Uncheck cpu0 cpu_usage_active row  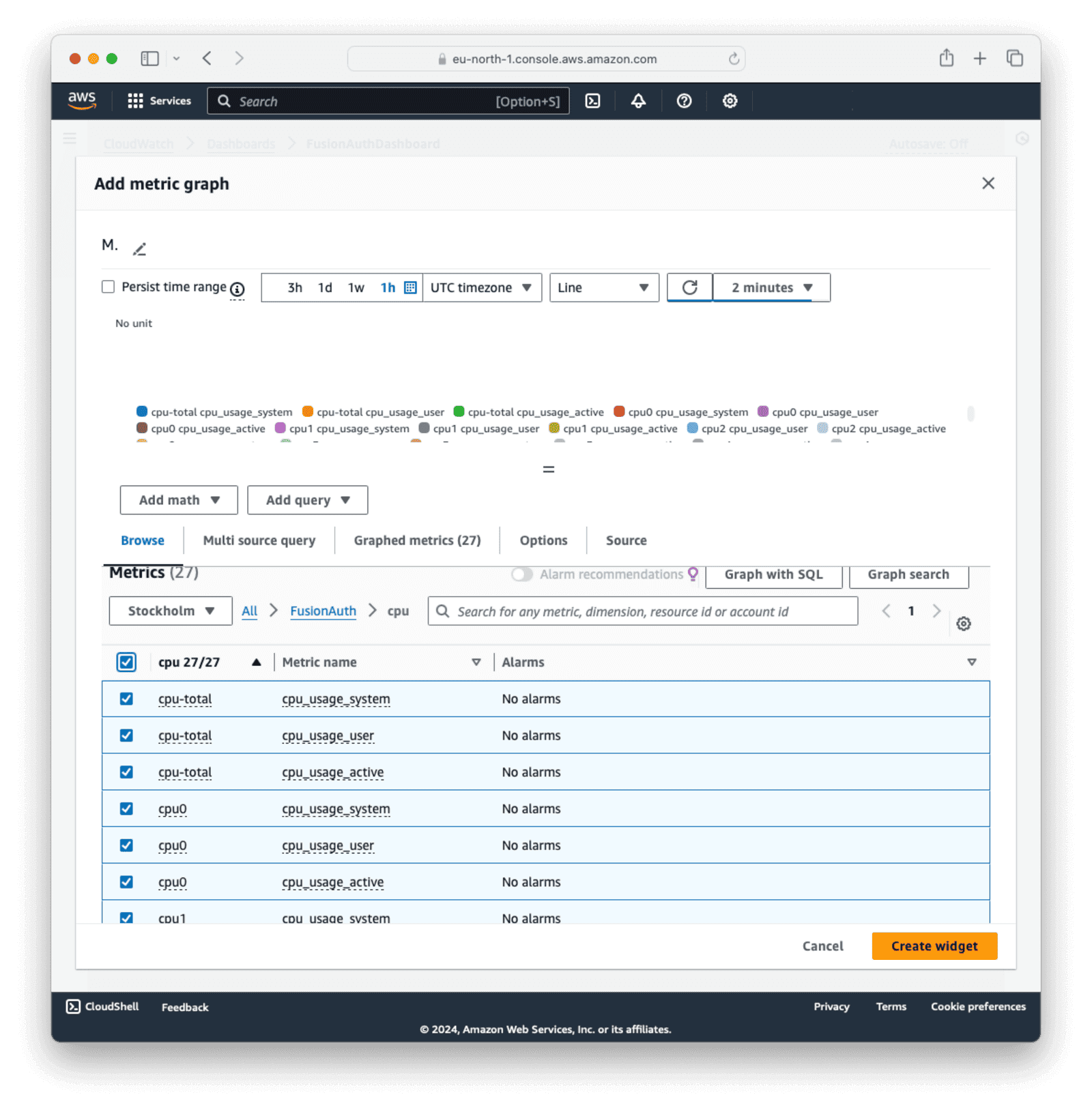pos(126,882)
